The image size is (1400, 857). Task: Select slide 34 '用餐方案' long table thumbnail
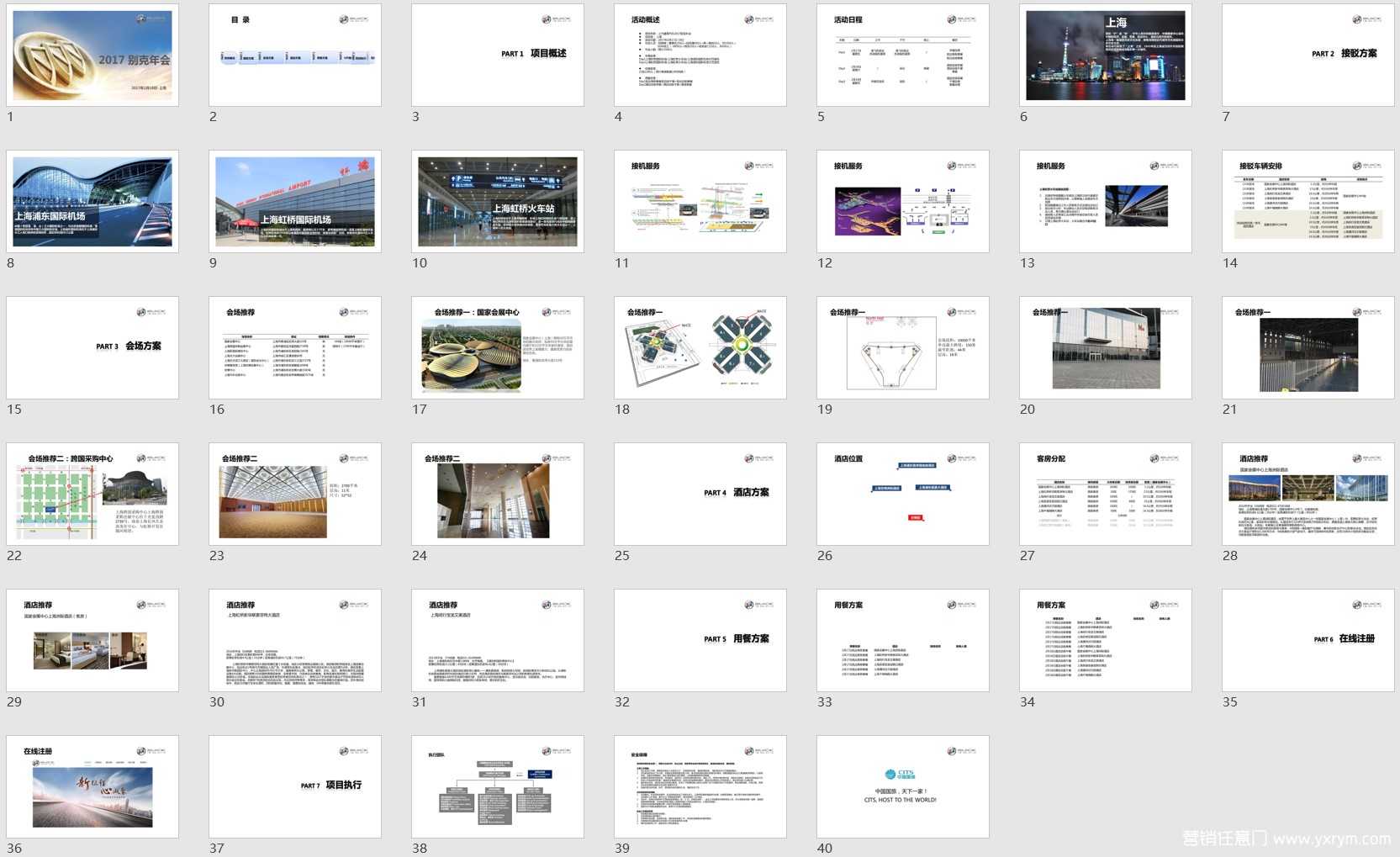1106,640
